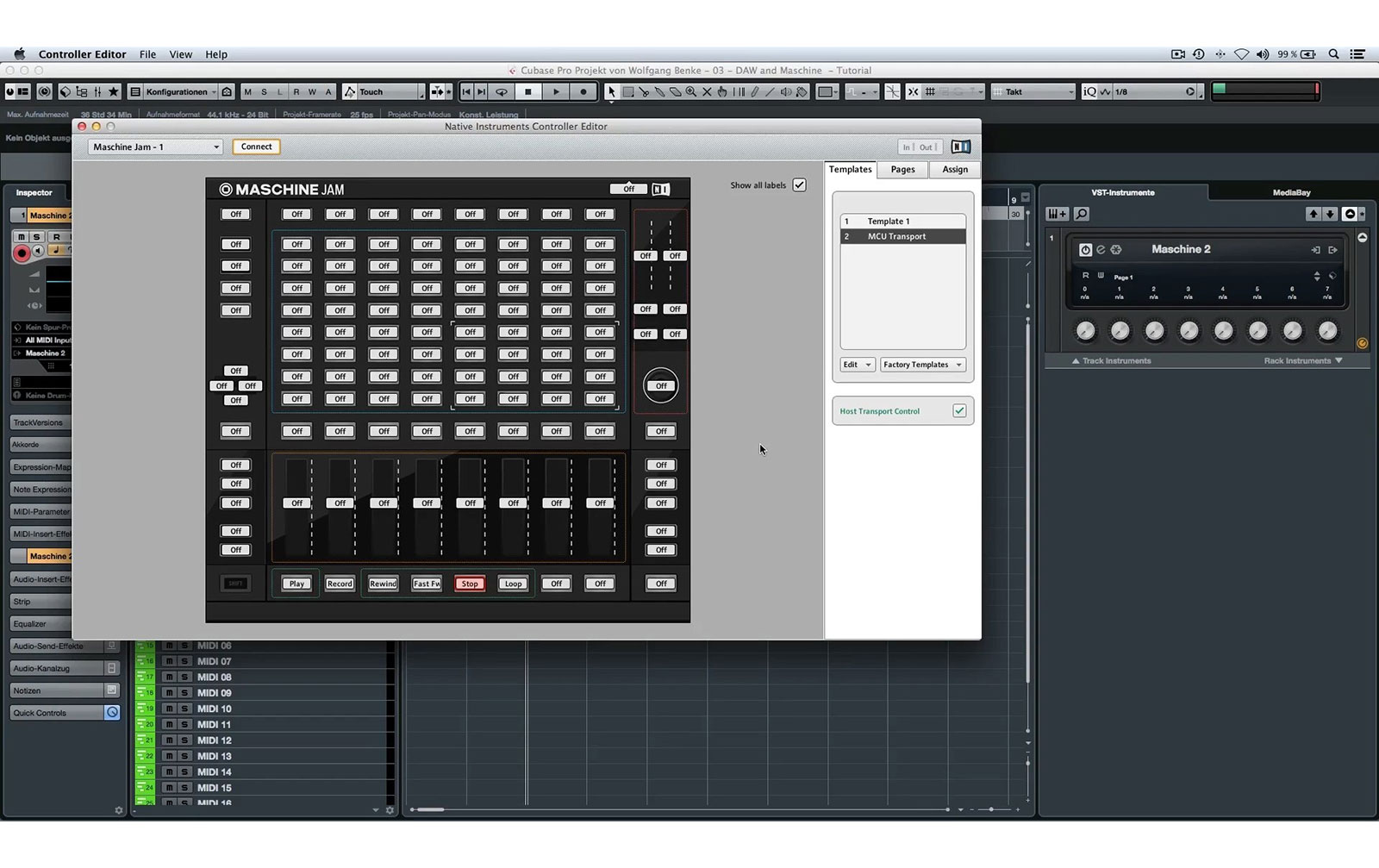
Task: Click the Connect button
Action: [256, 147]
